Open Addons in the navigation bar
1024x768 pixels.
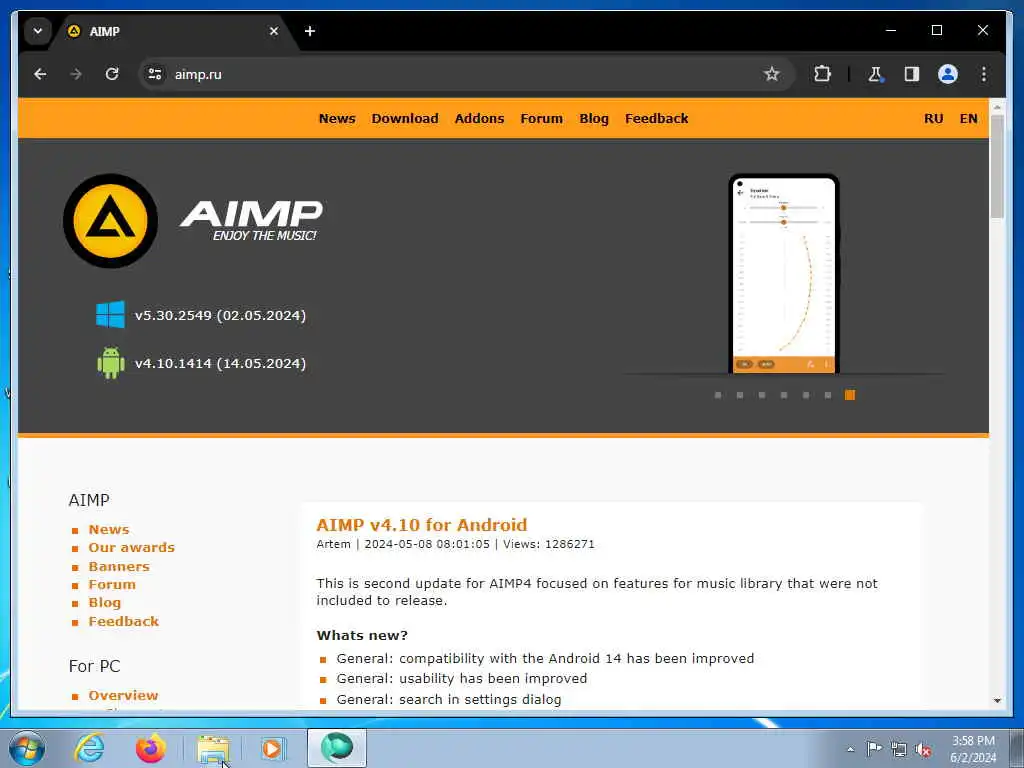tap(479, 118)
